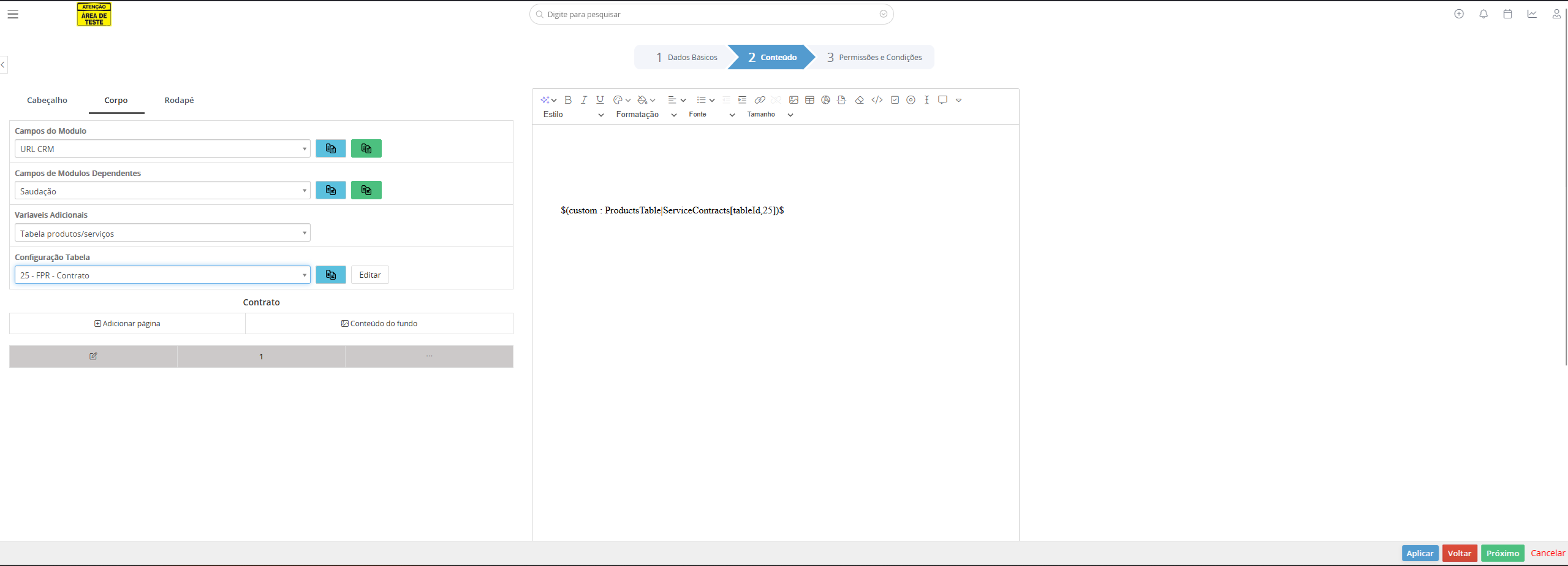The width and height of the screenshot is (1568, 566).
Task: Open Conteúdo do fundo
Action: (x=379, y=323)
